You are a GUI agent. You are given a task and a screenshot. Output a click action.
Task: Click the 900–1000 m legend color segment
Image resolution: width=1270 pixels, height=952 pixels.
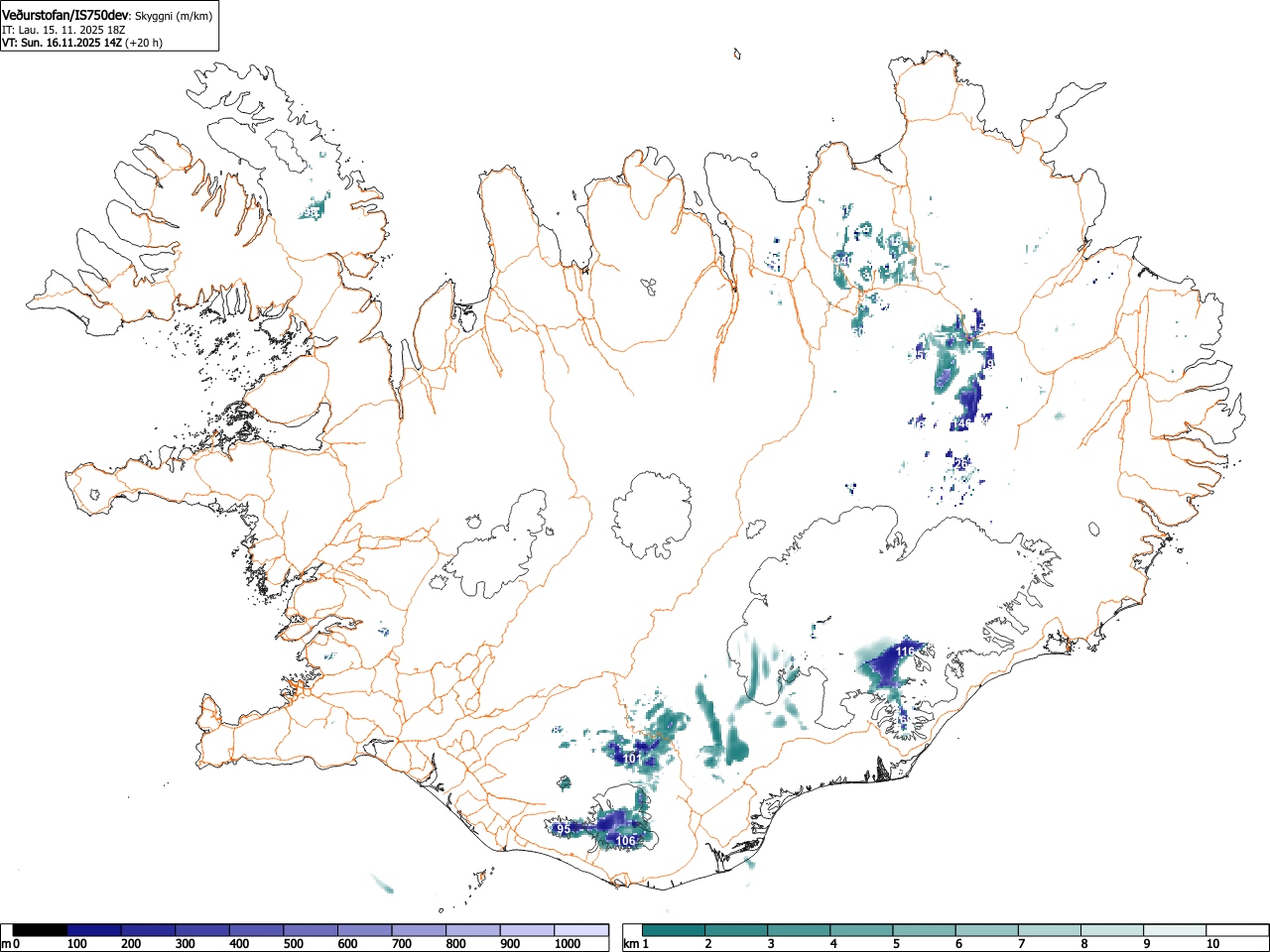[x=527, y=930]
